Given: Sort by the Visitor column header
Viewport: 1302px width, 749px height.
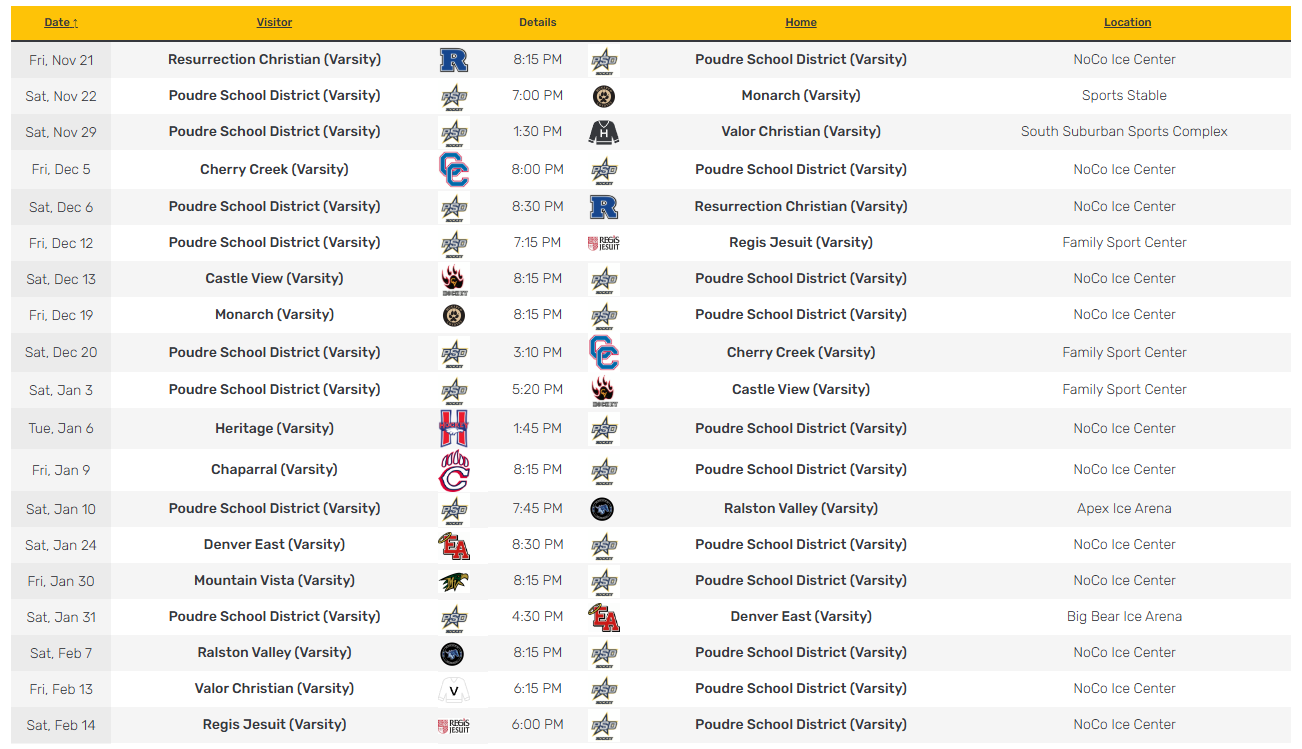Looking at the screenshot, I should pos(274,22).
